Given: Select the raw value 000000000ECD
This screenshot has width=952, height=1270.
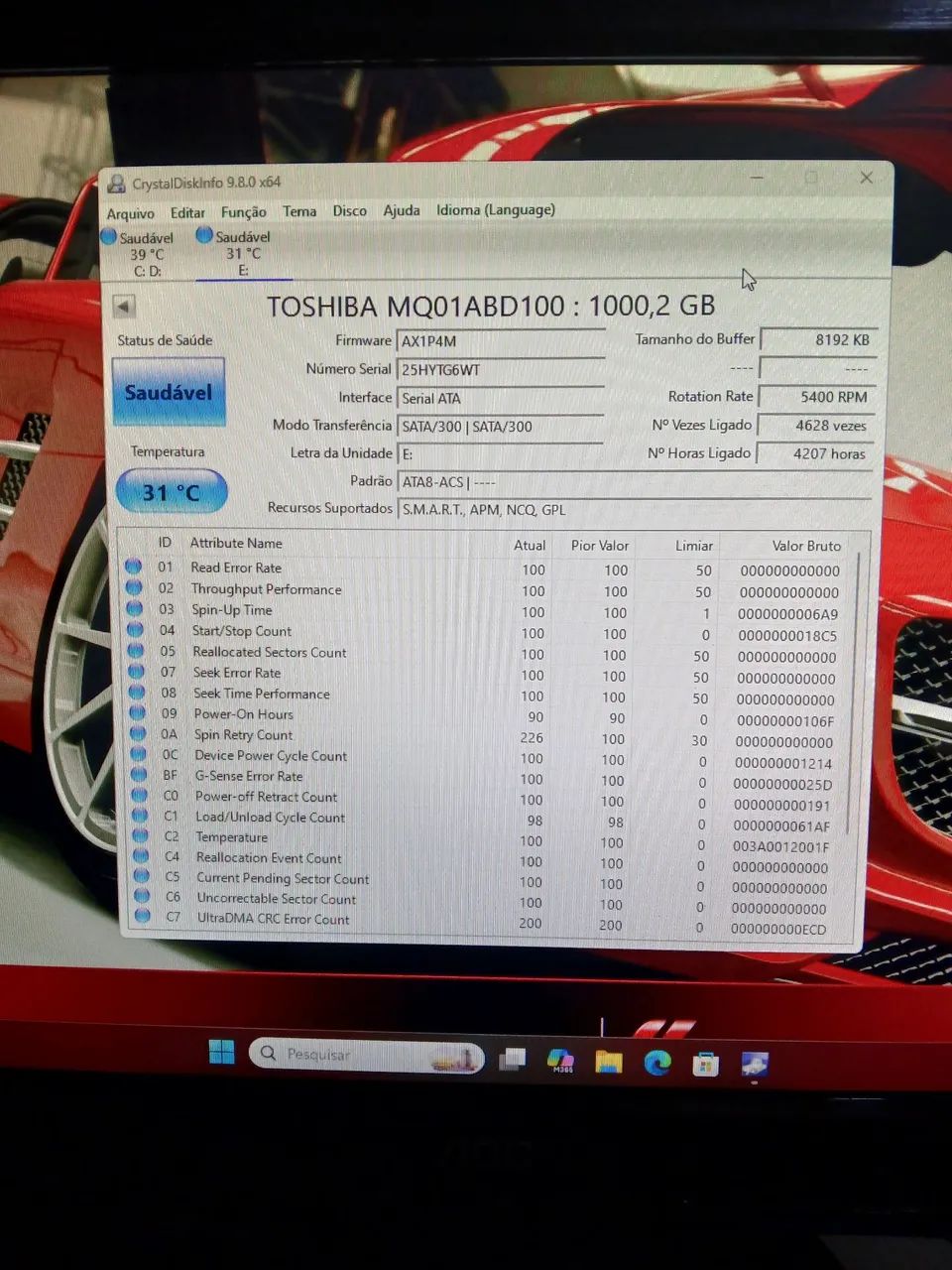Looking at the screenshot, I should (778, 929).
